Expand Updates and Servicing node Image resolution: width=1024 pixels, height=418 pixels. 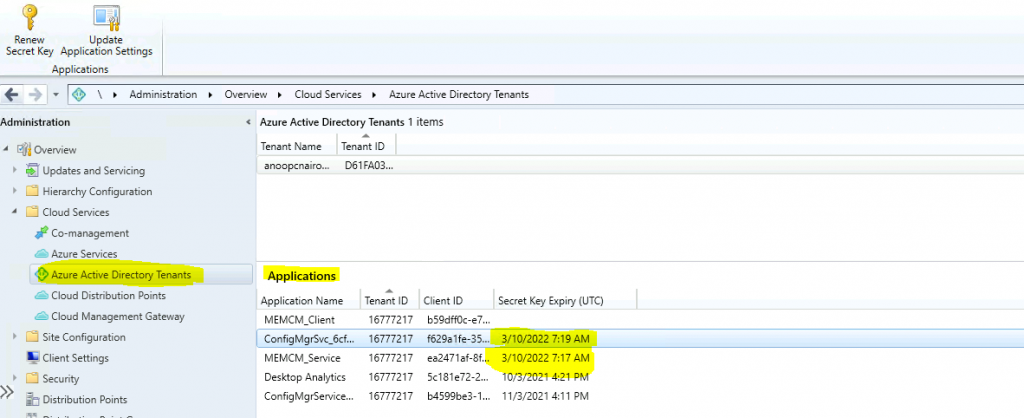point(16,170)
